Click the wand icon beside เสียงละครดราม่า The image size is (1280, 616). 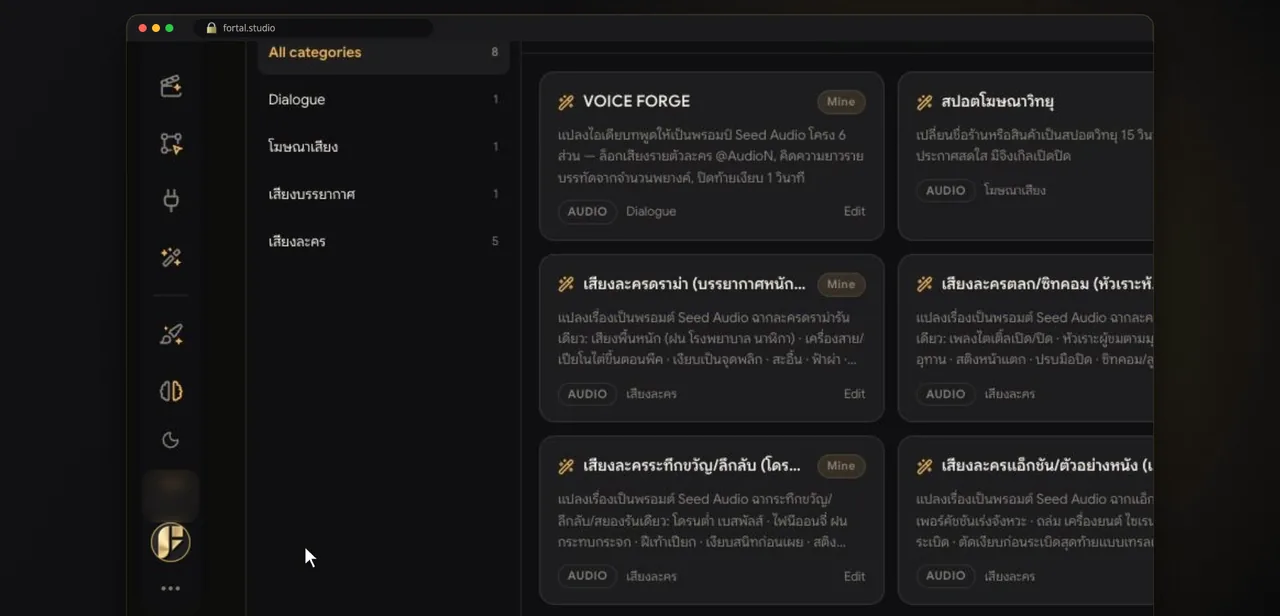[x=566, y=284]
